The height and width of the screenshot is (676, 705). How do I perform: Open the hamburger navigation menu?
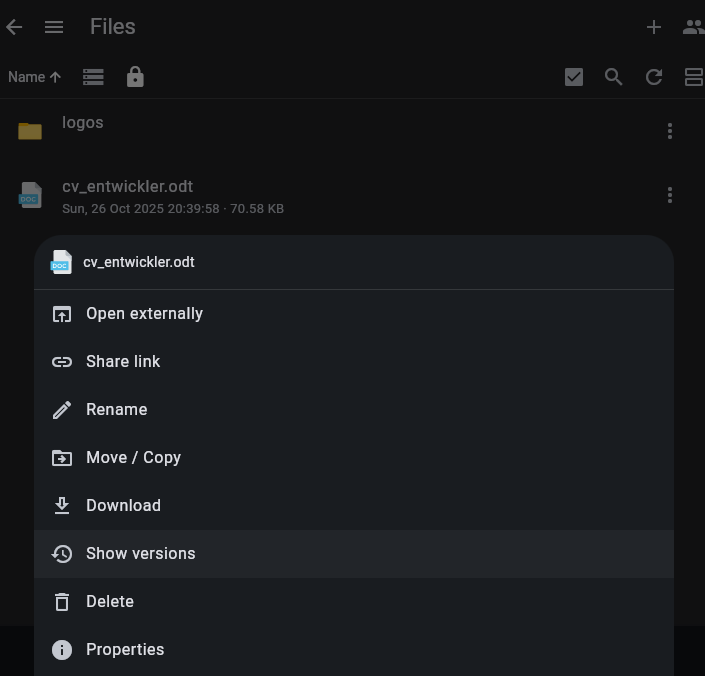pyautogui.click(x=54, y=27)
